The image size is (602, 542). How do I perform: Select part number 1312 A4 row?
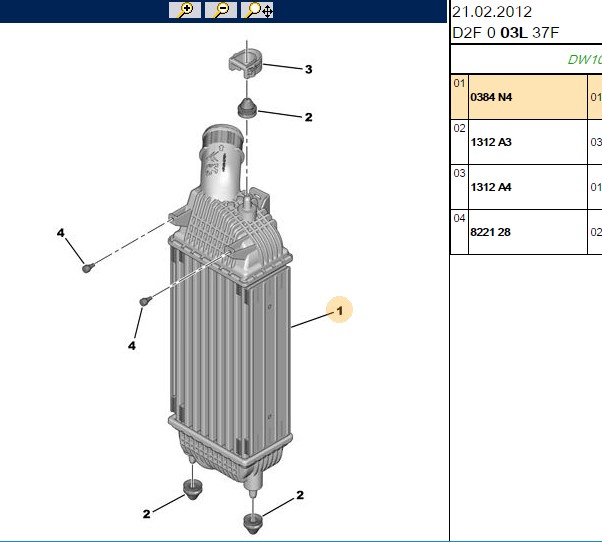(528, 187)
